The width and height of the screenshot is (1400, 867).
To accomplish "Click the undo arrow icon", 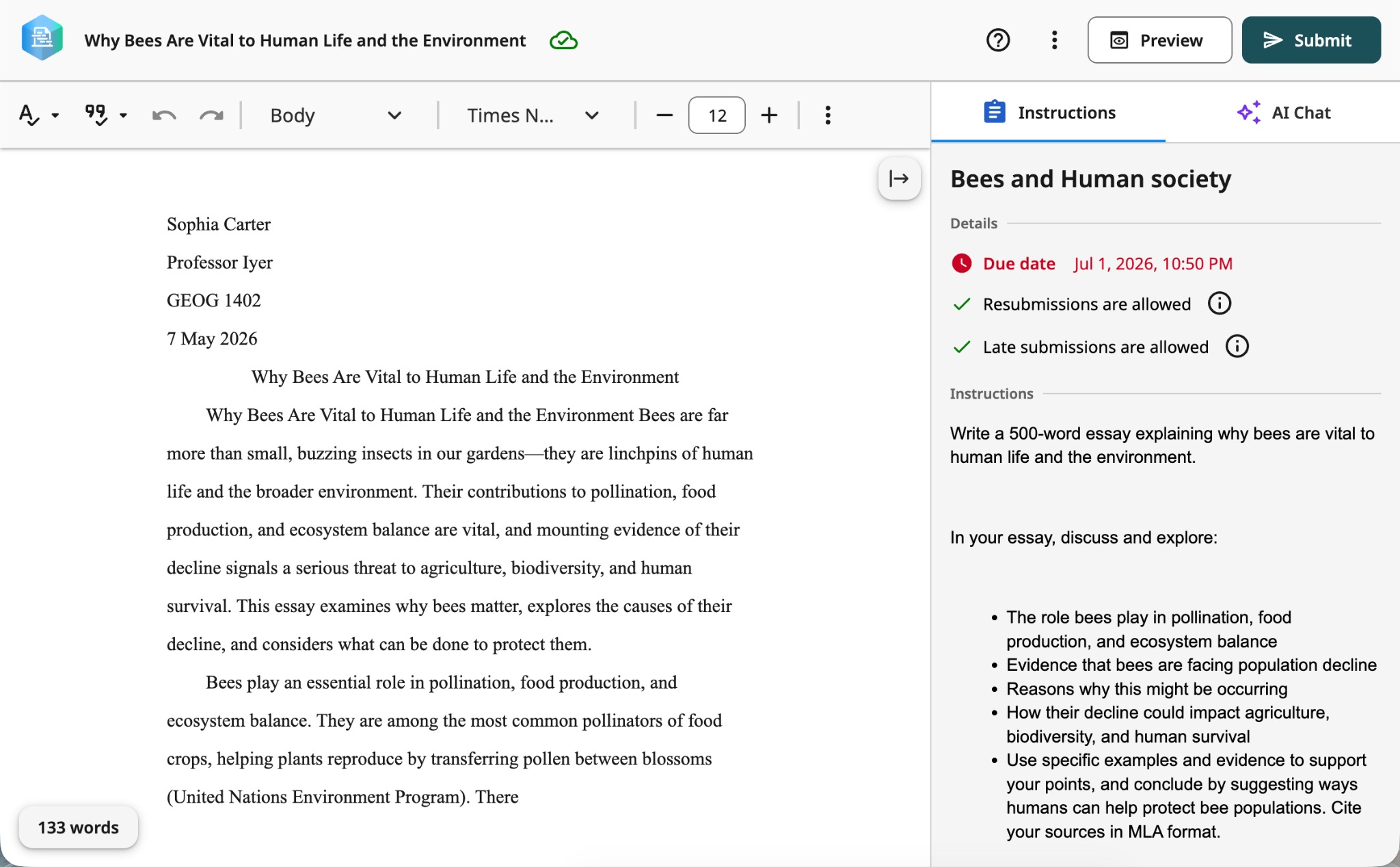I will [164, 115].
